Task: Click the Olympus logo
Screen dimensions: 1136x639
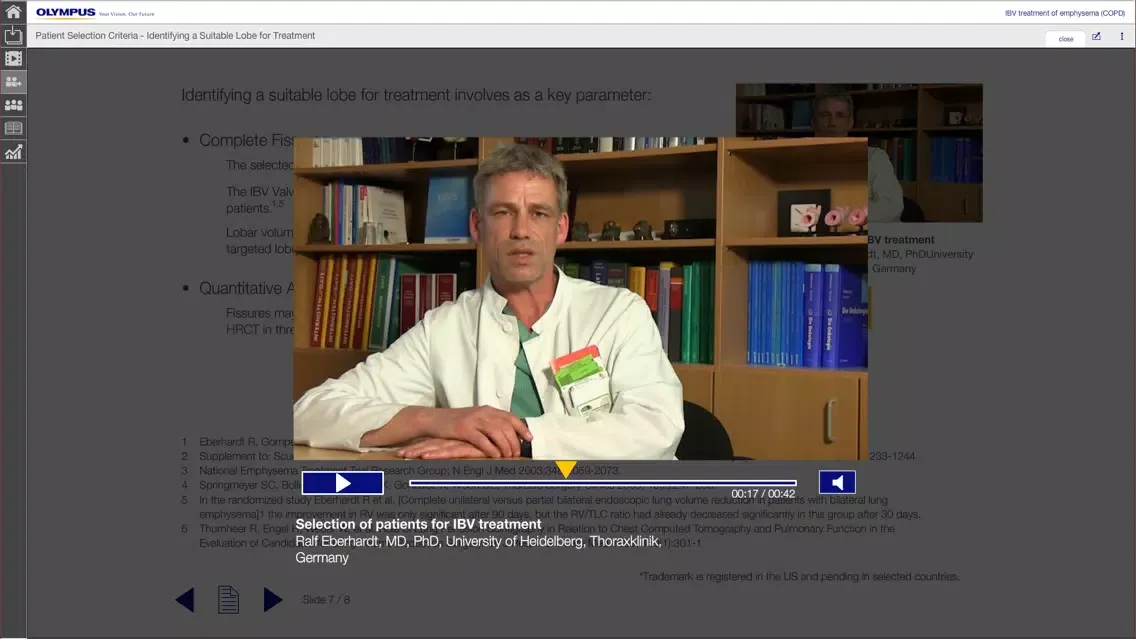Action: (x=66, y=12)
